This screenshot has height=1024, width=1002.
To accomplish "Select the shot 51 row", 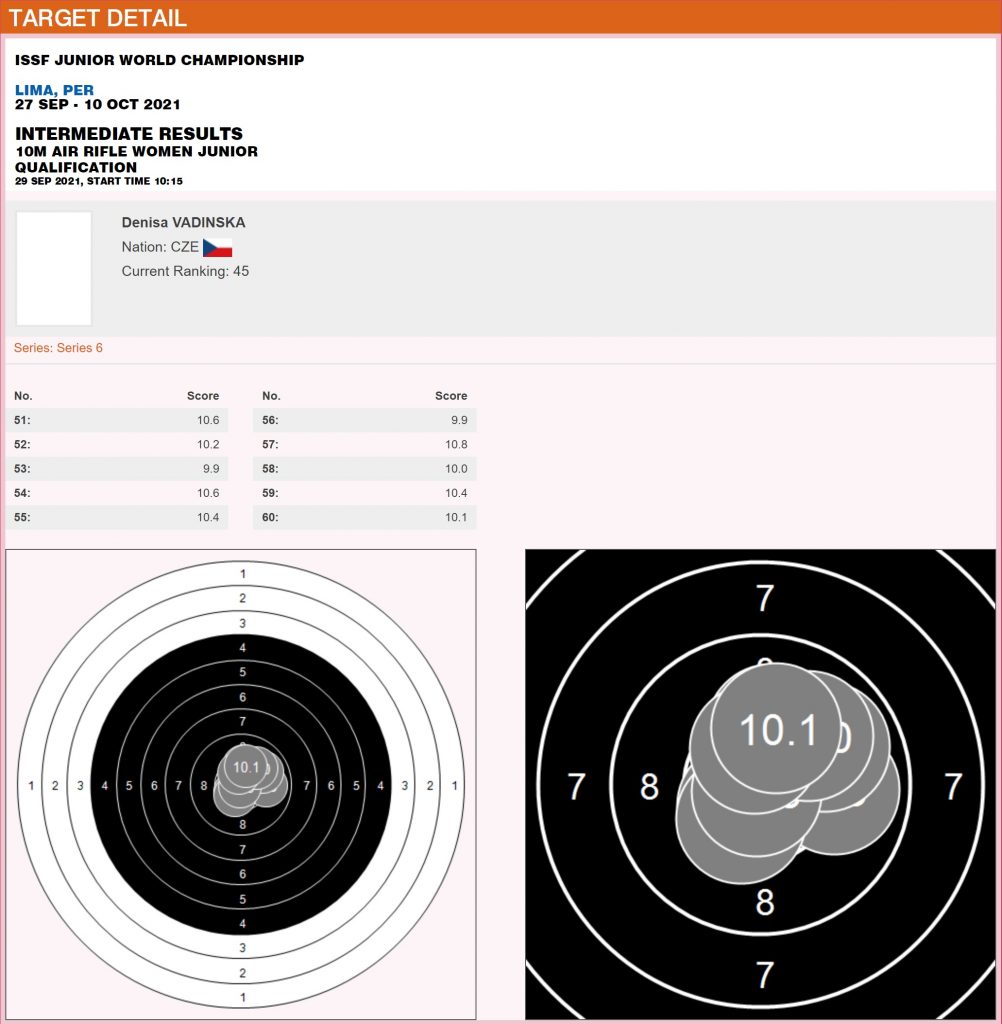I will (x=116, y=420).
